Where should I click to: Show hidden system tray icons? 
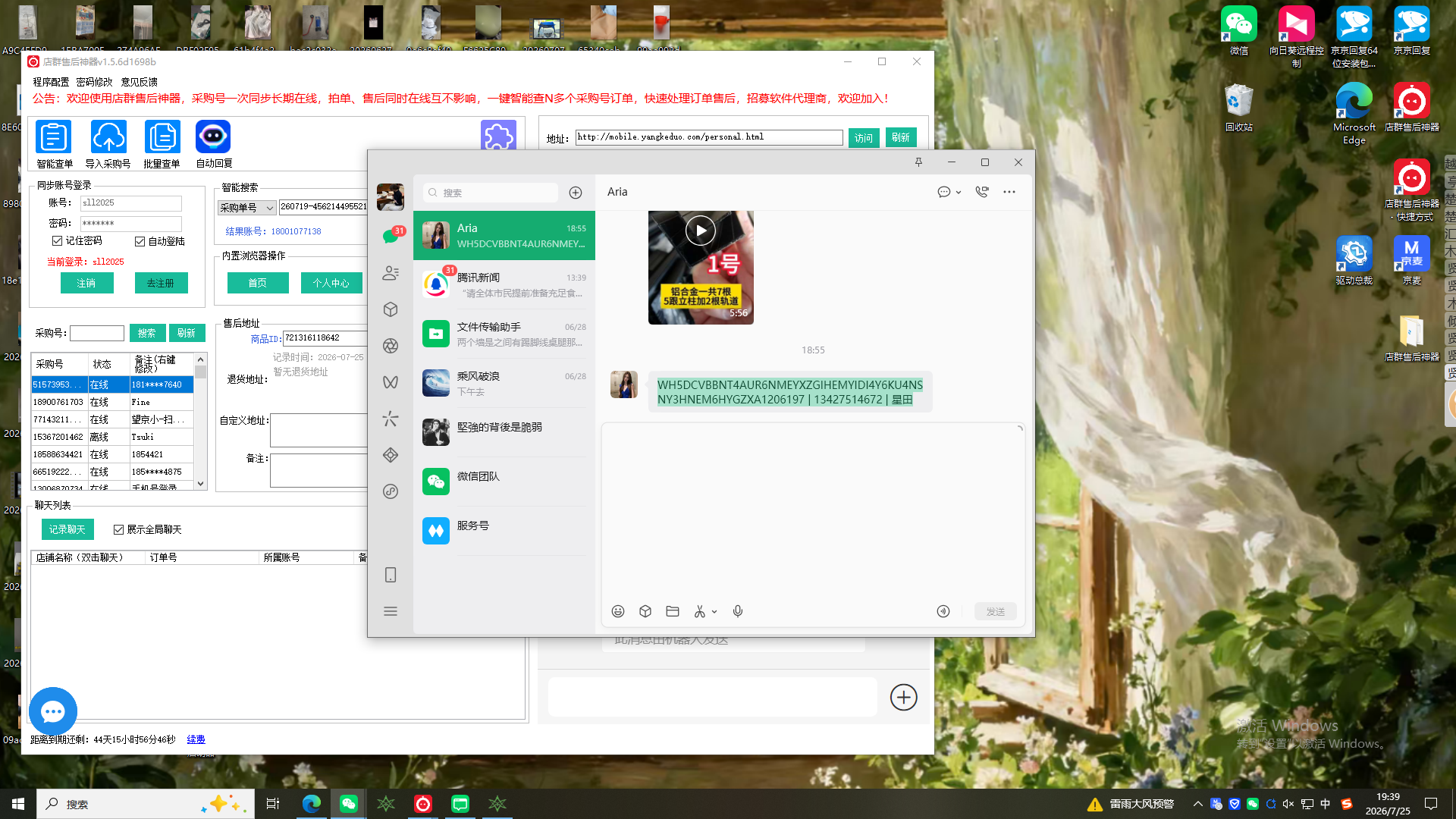tap(1198, 804)
